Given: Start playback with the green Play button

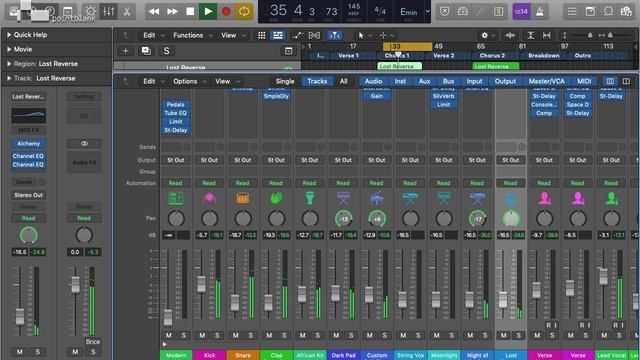Looking at the screenshot, I should click(208, 11).
